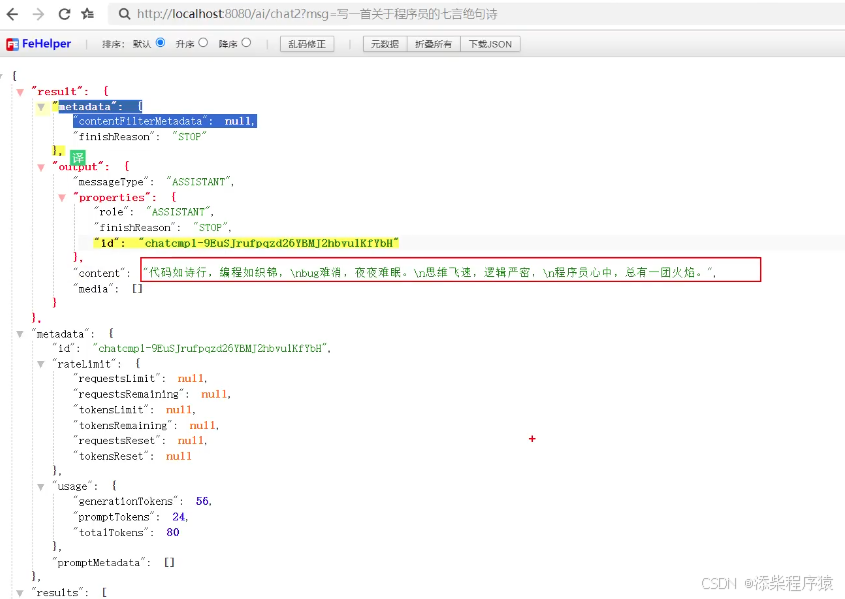Screen dimensions: 845x599
Task: Click the promptTokens value 24
Action: pos(178,517)
